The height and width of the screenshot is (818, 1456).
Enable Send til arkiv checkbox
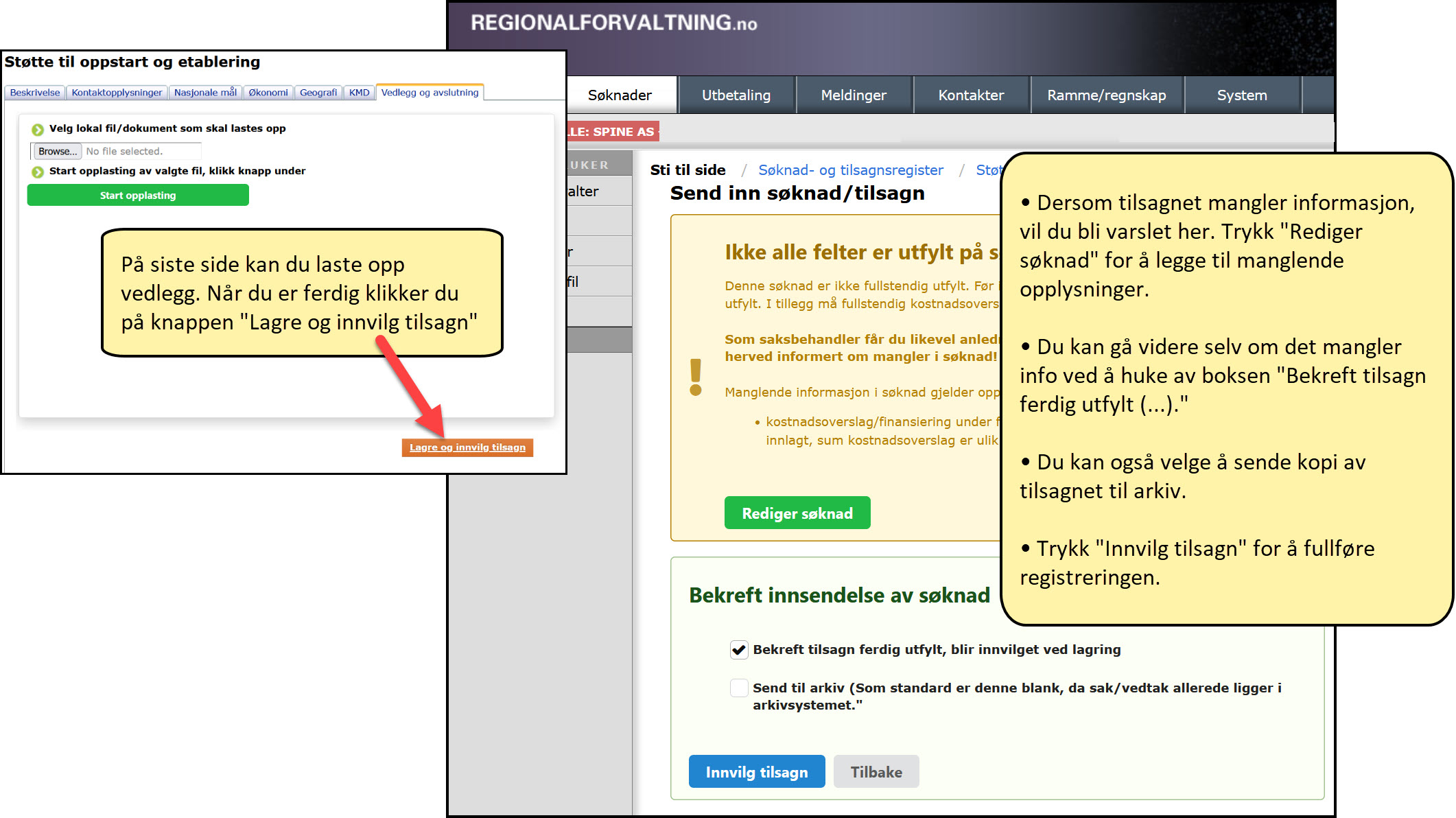click(739, 688)
